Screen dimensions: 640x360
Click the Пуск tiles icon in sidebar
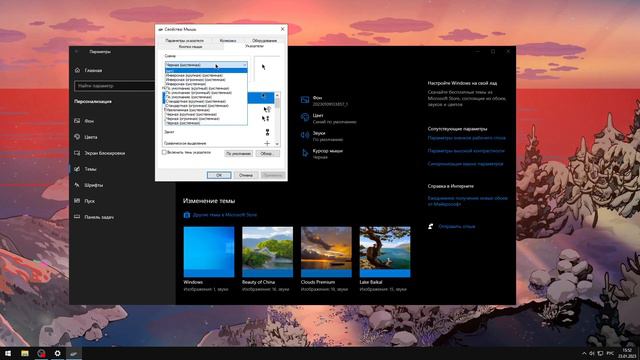(x=77, y=201)
